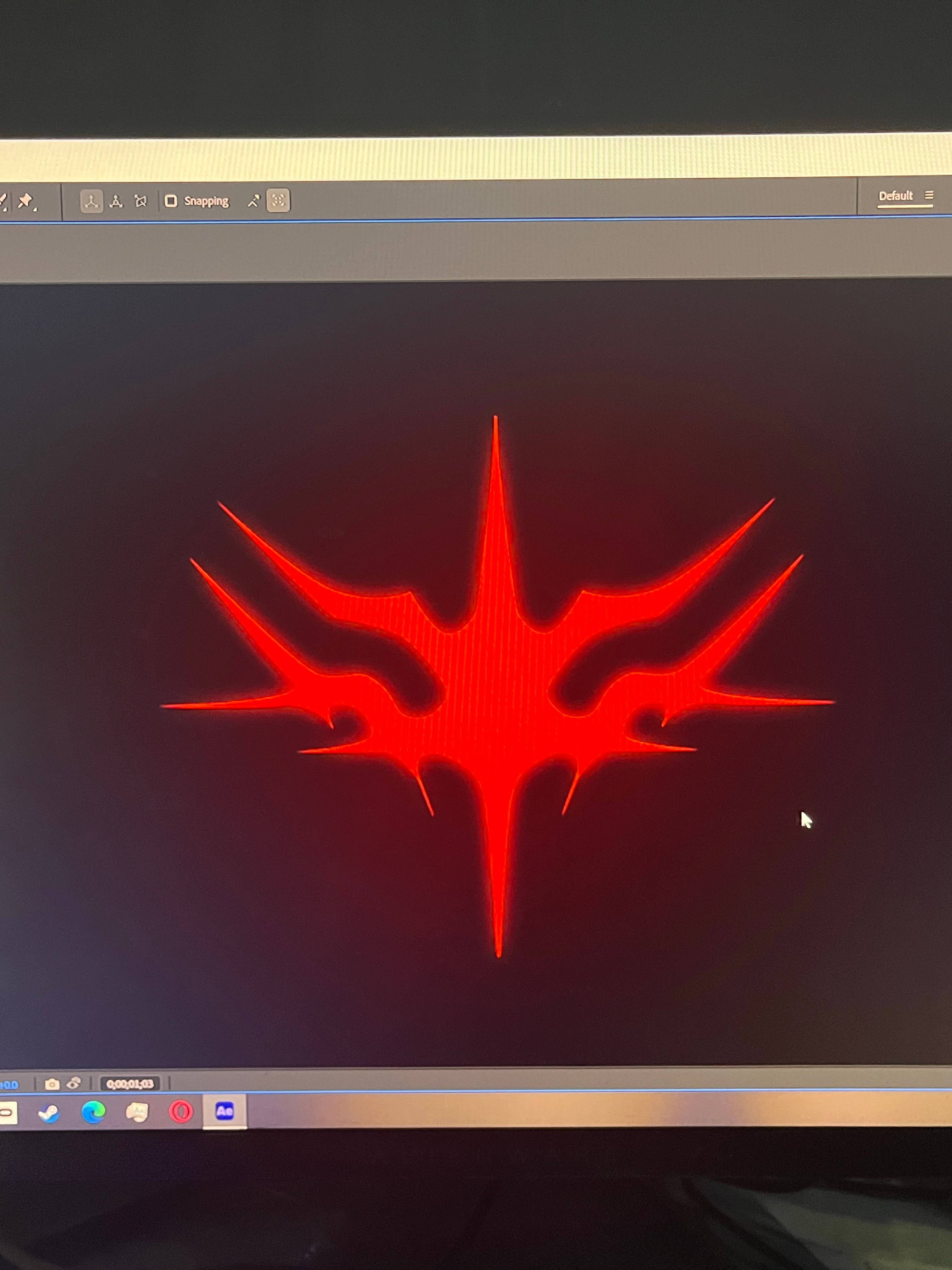Open the cream-colored taskbar app beside Edge
952x1270 pixels.
tap(137, 1112)
